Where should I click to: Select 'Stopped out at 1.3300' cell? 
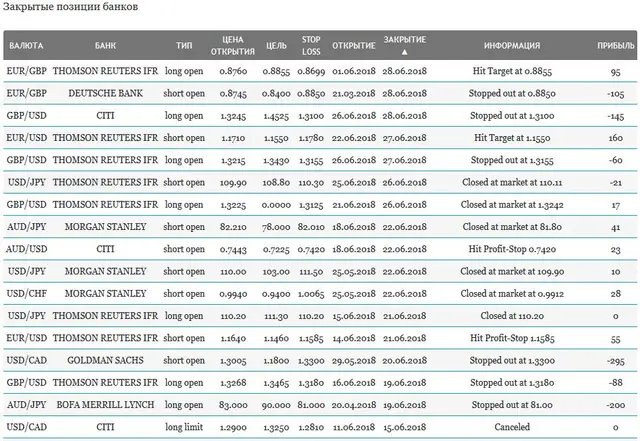512,361
